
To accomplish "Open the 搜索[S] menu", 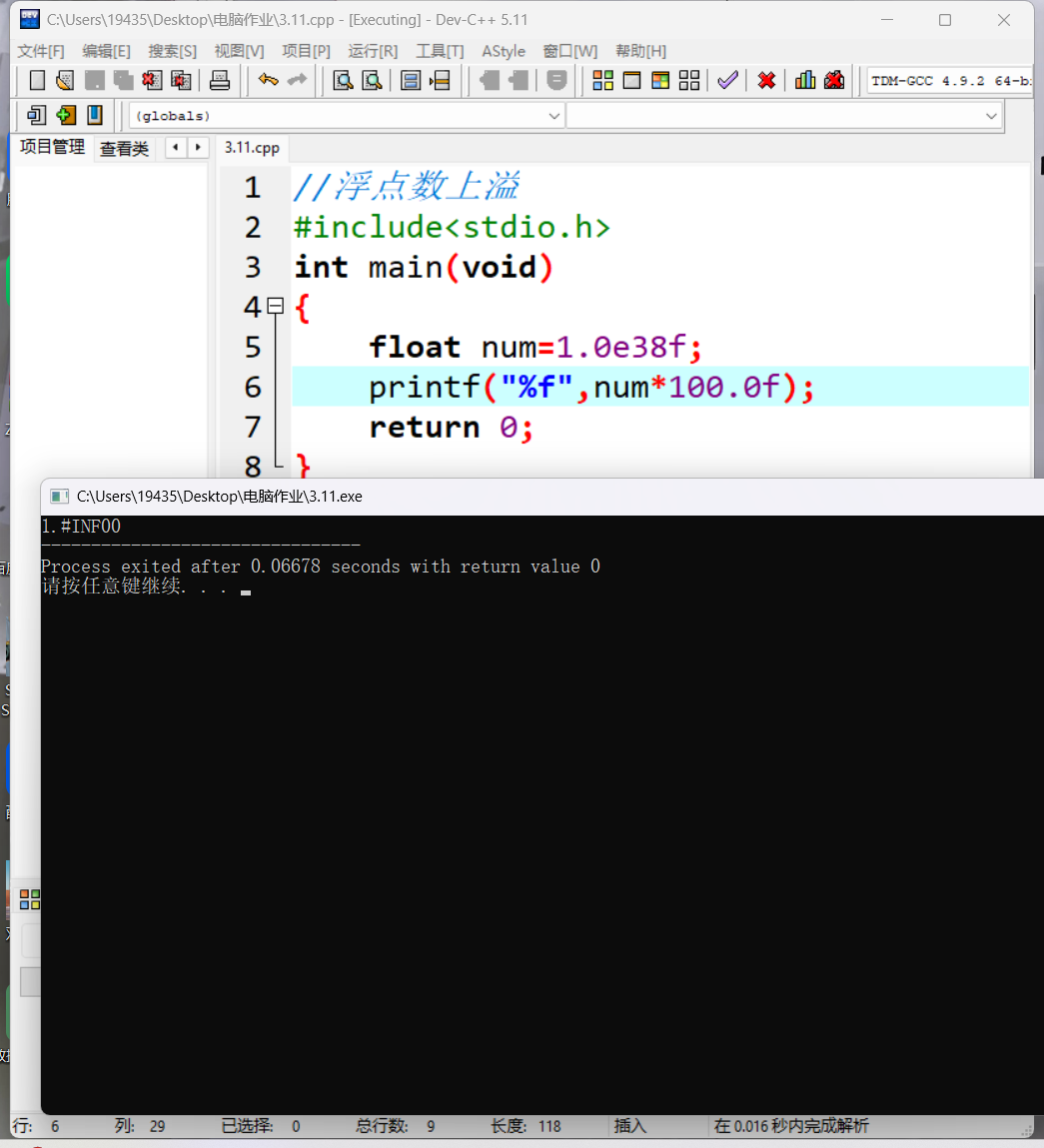I will coord(173,51).
